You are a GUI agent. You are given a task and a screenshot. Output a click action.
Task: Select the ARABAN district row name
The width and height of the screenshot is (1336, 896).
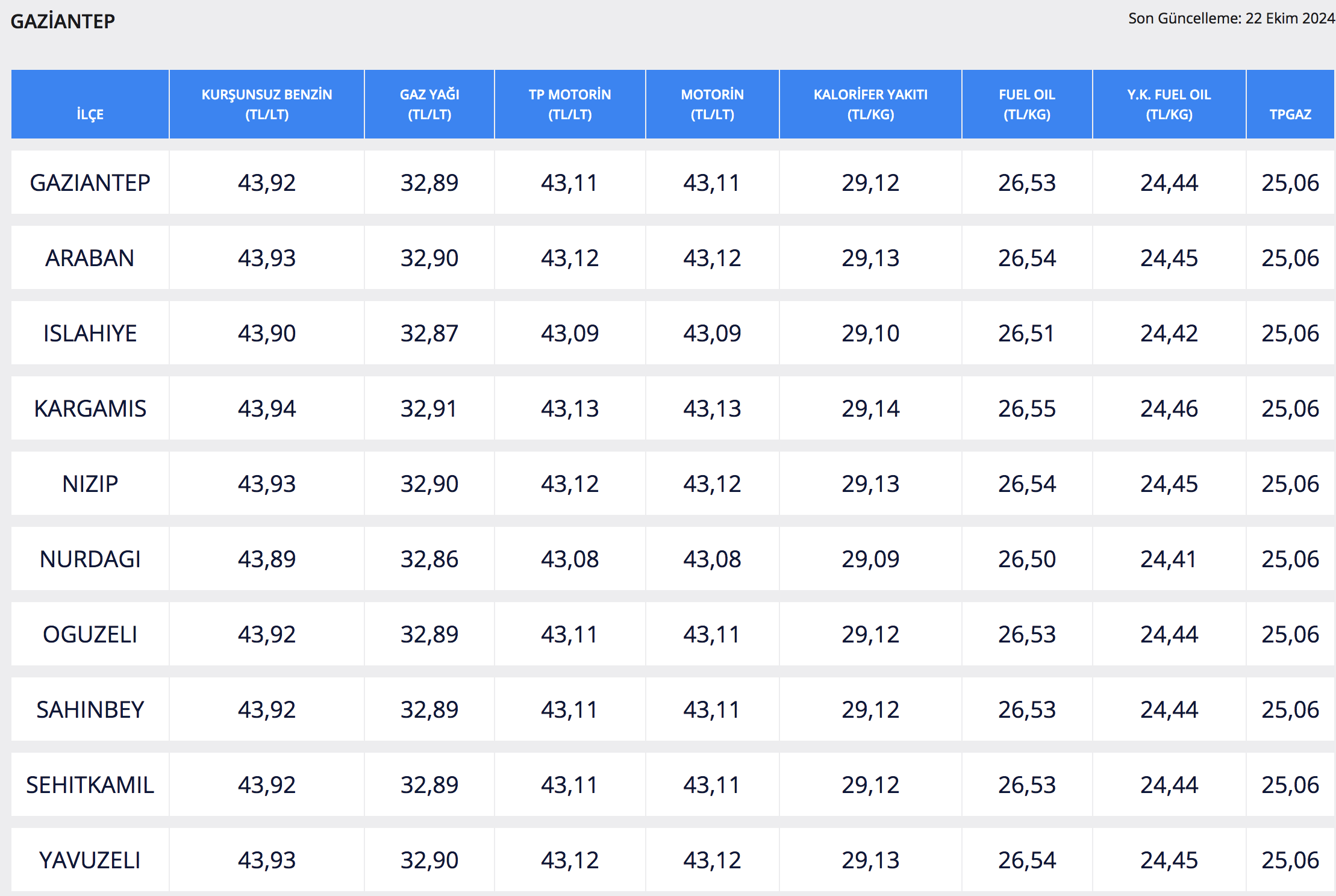pos(90,258)
